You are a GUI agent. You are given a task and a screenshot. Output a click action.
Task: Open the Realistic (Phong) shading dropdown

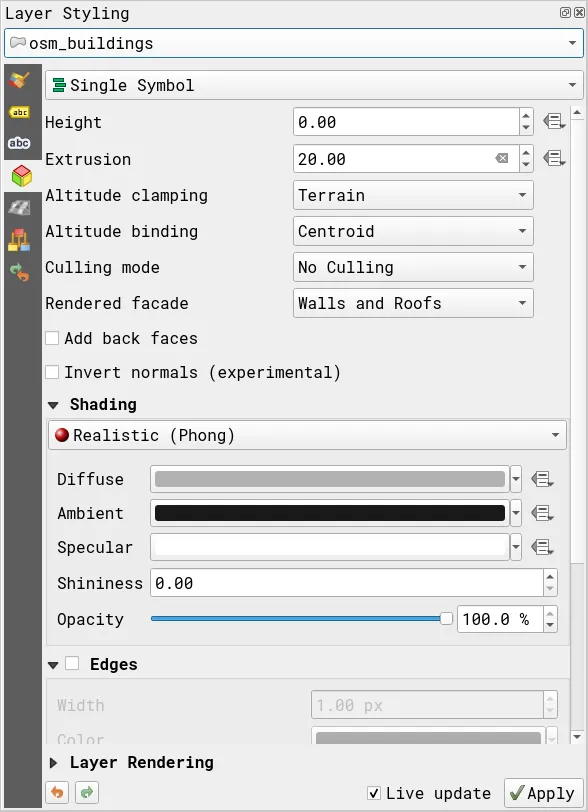(307, 435)
